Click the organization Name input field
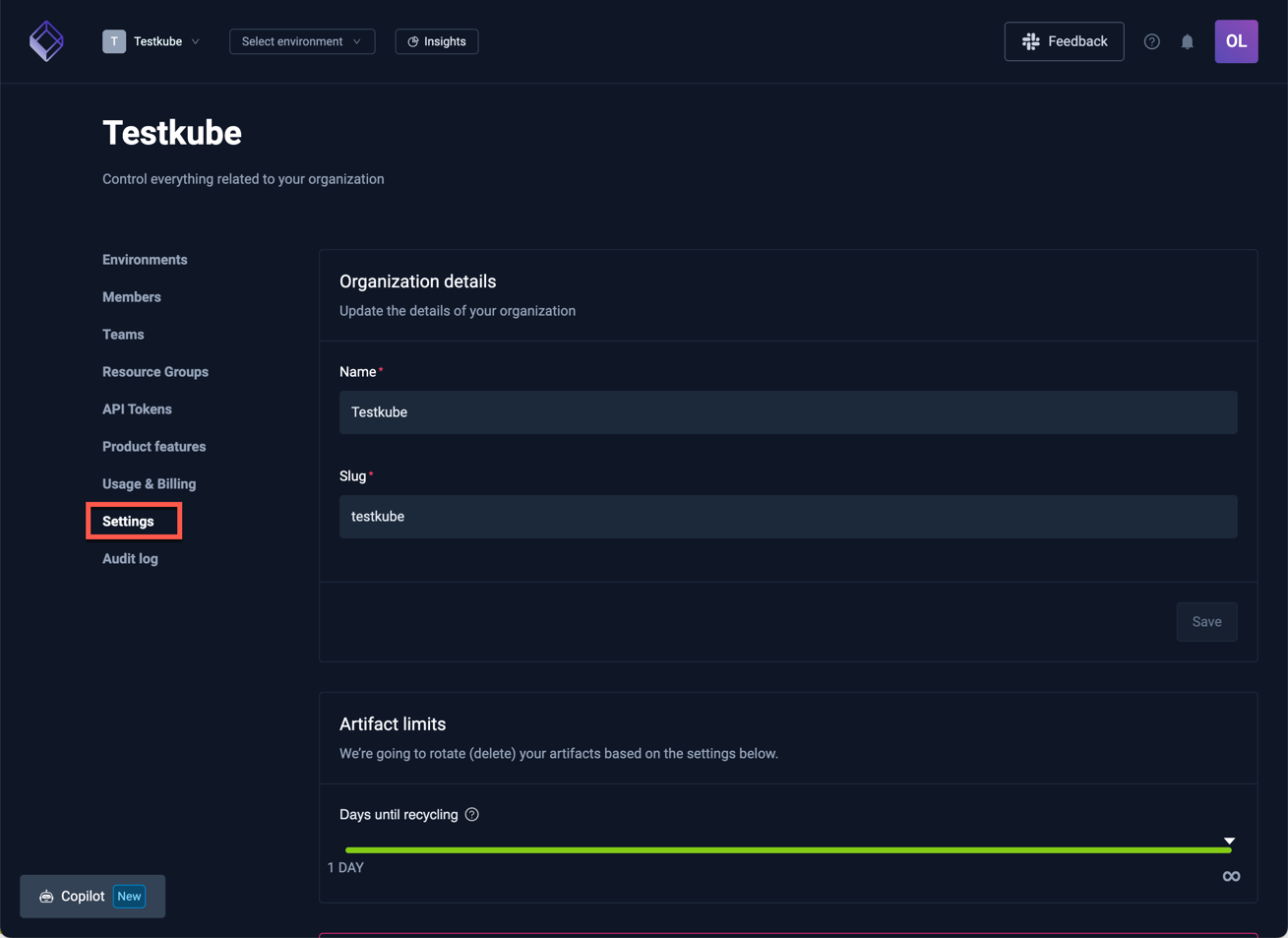This screenshot has width=1288, height=938. pyautogui.click(x=788, y=412)
